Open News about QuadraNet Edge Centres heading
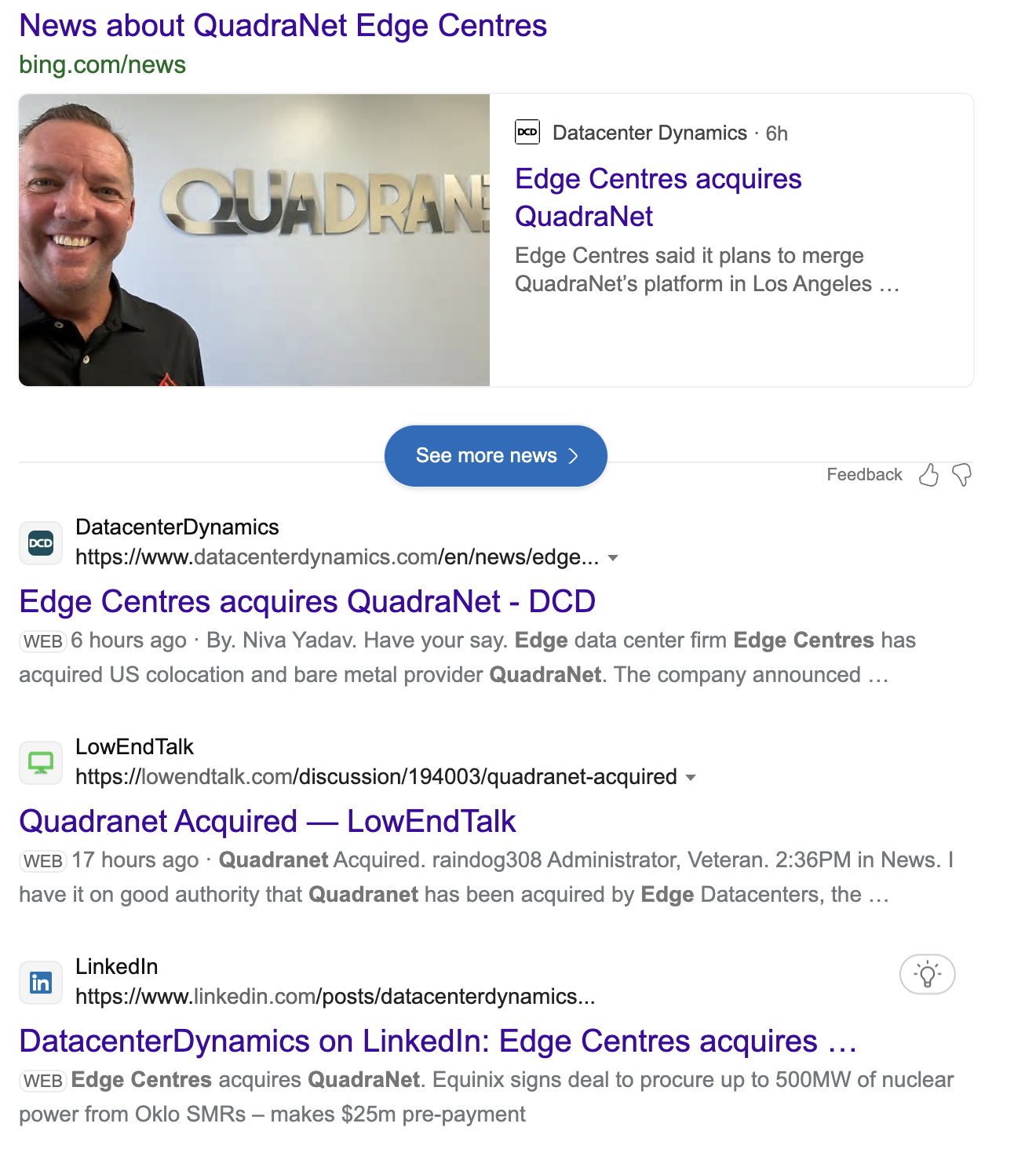Screen dimensions: 1036x1160 coord(283,25)
